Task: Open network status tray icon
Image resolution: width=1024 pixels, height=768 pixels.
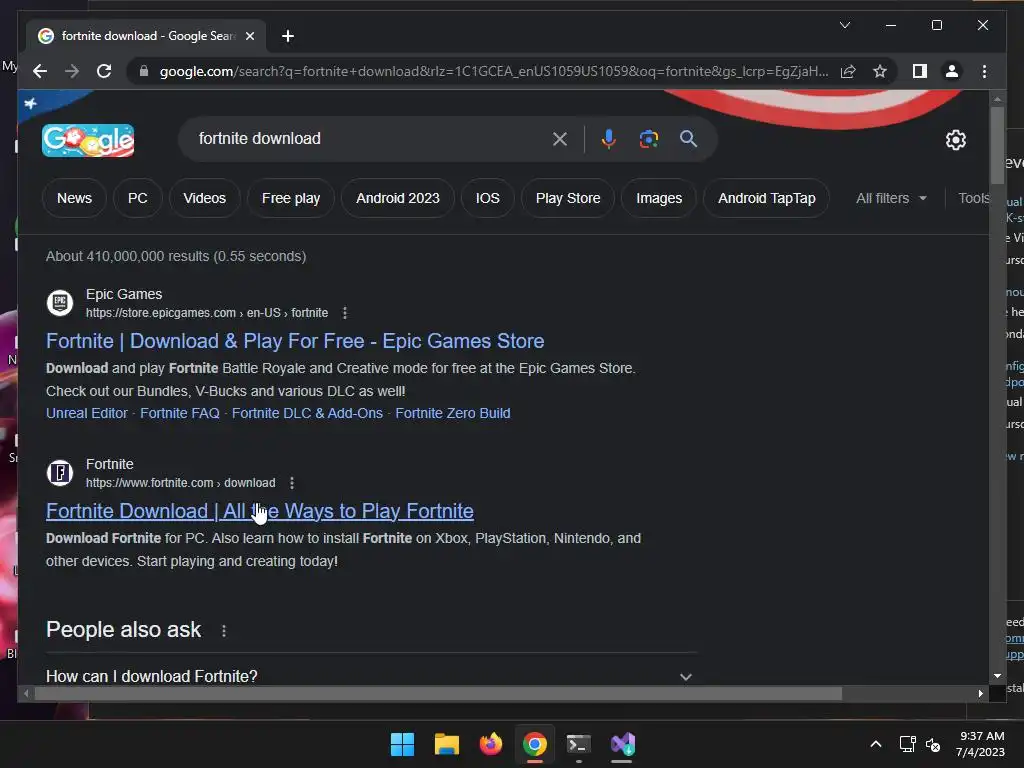Action: (908, 744)
